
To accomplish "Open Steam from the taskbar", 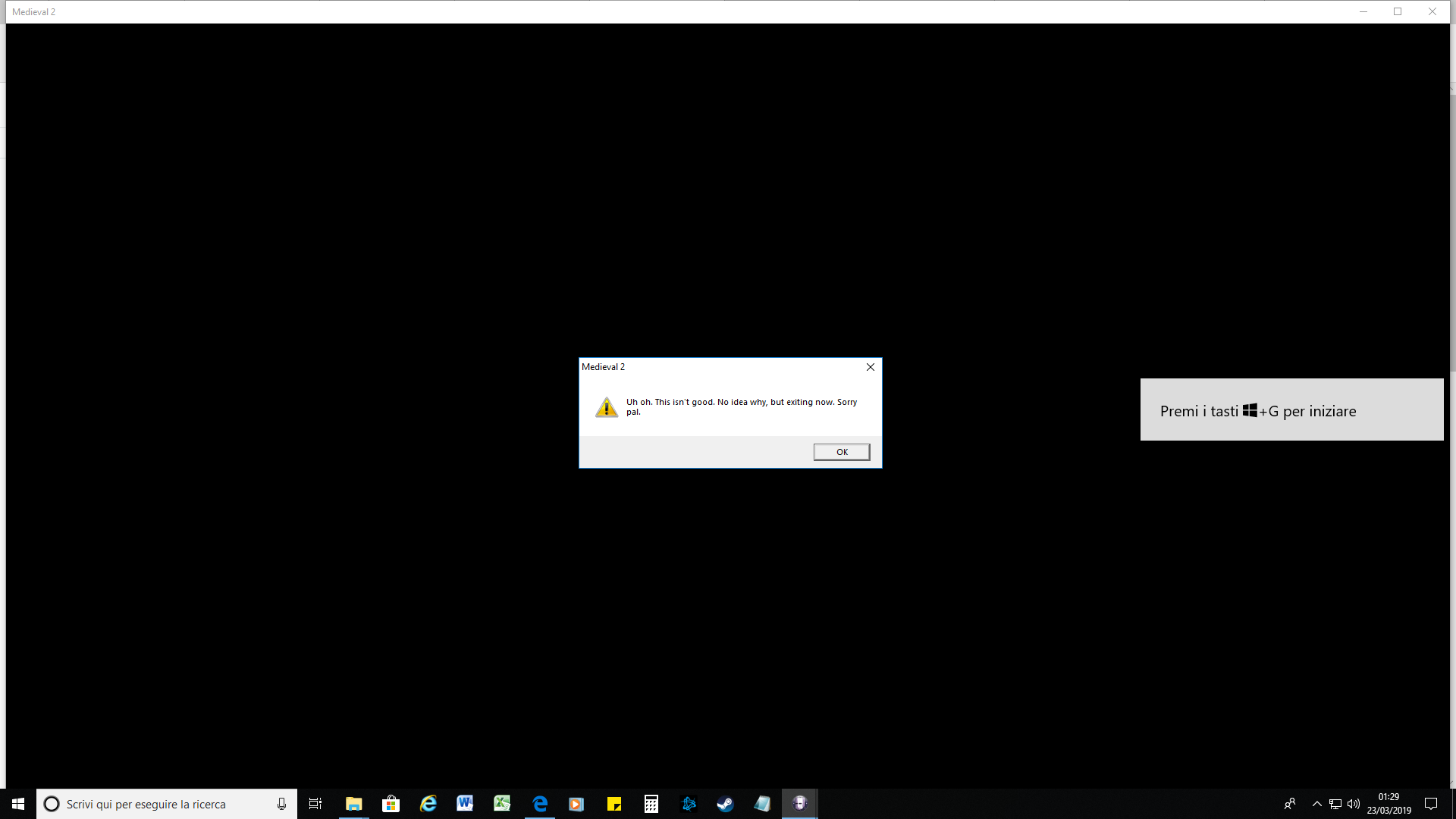I will click(x=726, y=804).
